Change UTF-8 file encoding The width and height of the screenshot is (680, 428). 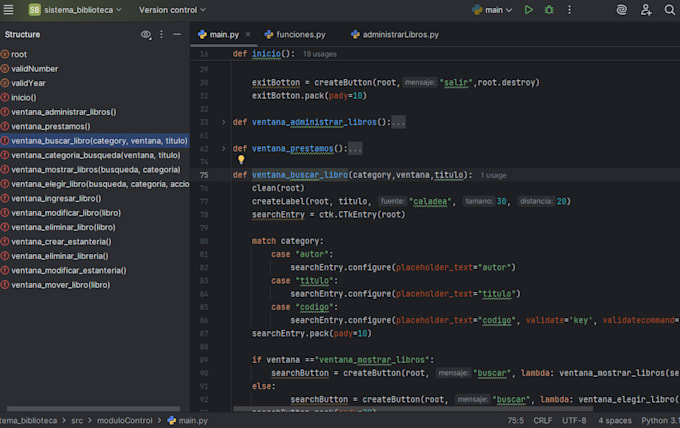[574, 420]
